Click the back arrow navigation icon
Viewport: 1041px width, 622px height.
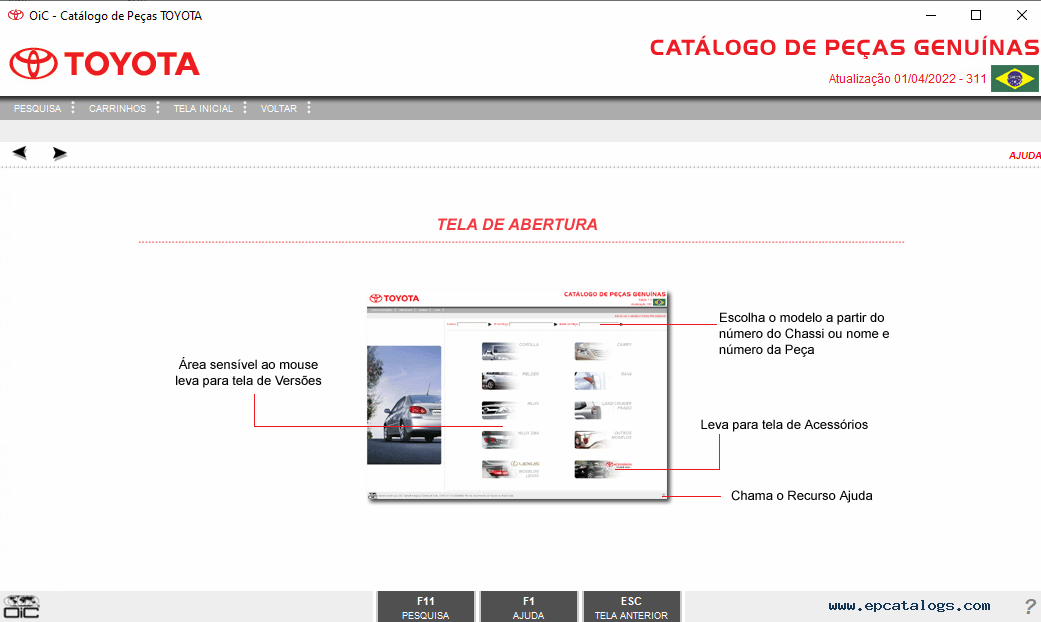click(19, 153)
